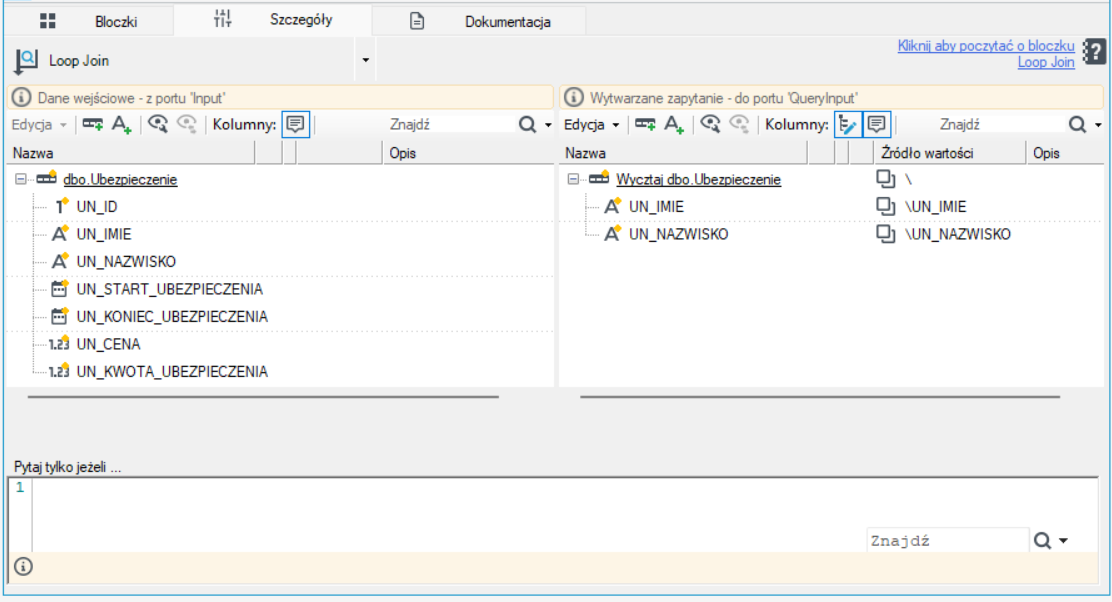Click the input data panel horizontal scrollbar

[x=263, y=397]
